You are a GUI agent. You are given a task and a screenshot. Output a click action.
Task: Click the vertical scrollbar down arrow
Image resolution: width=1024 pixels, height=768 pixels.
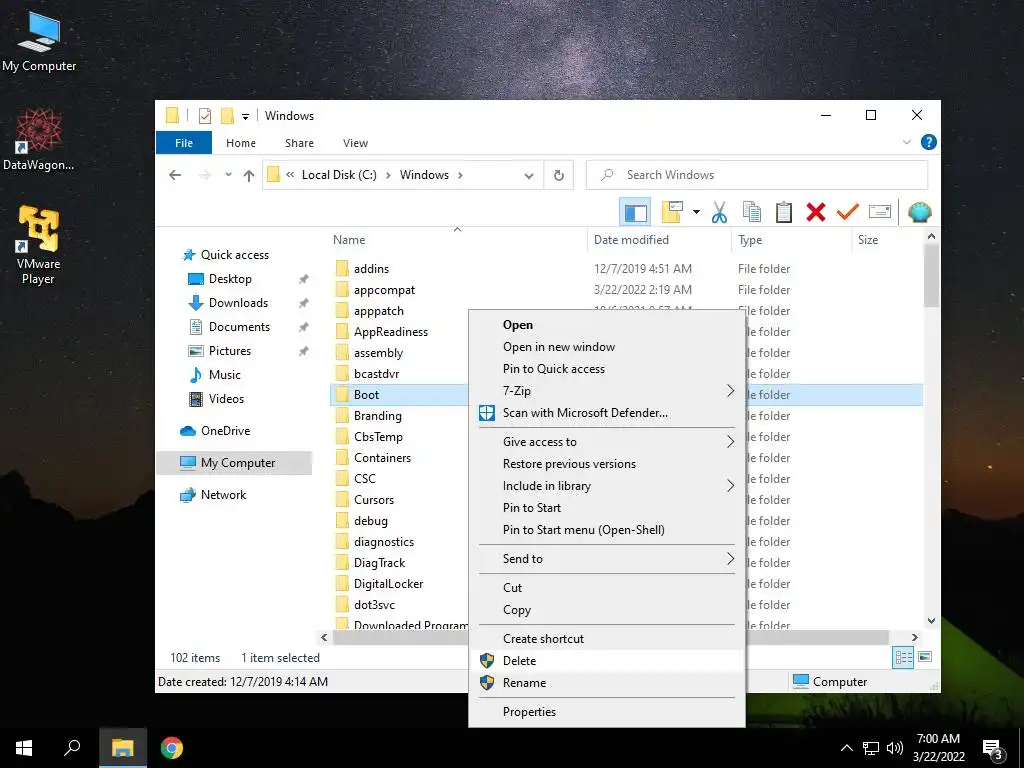point(932,621)
